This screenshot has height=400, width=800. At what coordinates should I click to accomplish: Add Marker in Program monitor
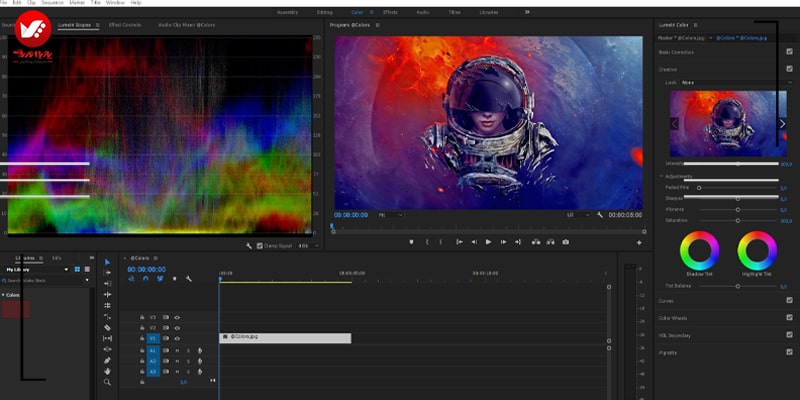[x=411, y=242]
